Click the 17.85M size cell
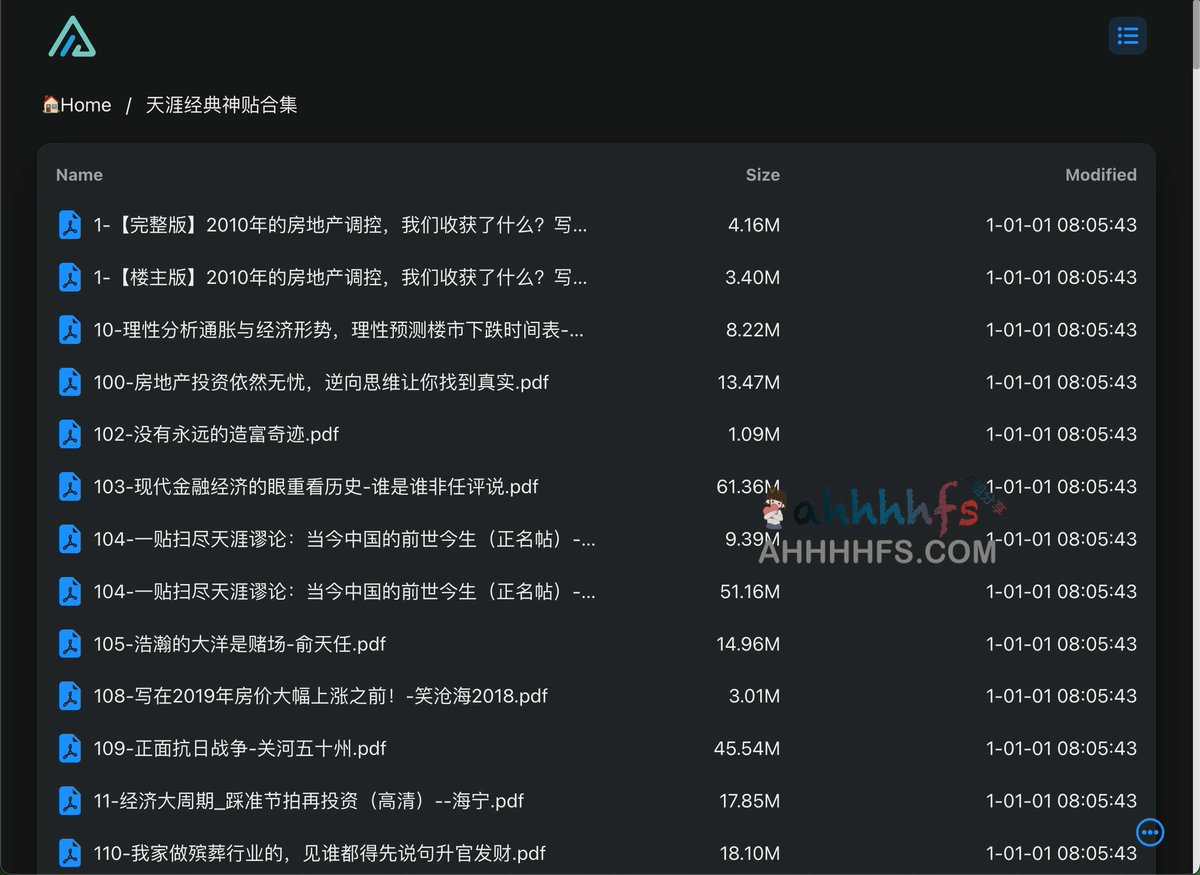Viewport: 1200px width, 875px height. tap(750, 801)
